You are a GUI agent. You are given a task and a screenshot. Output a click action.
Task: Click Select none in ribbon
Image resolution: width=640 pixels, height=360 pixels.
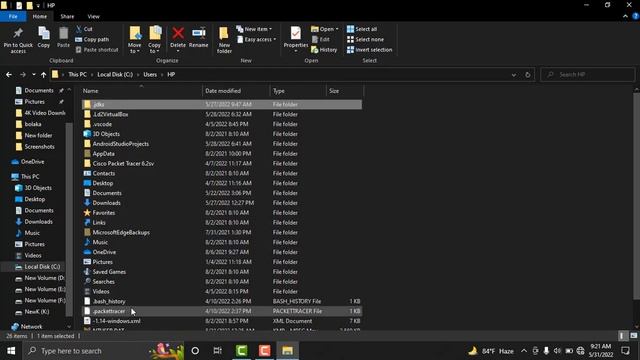(365, 40)
